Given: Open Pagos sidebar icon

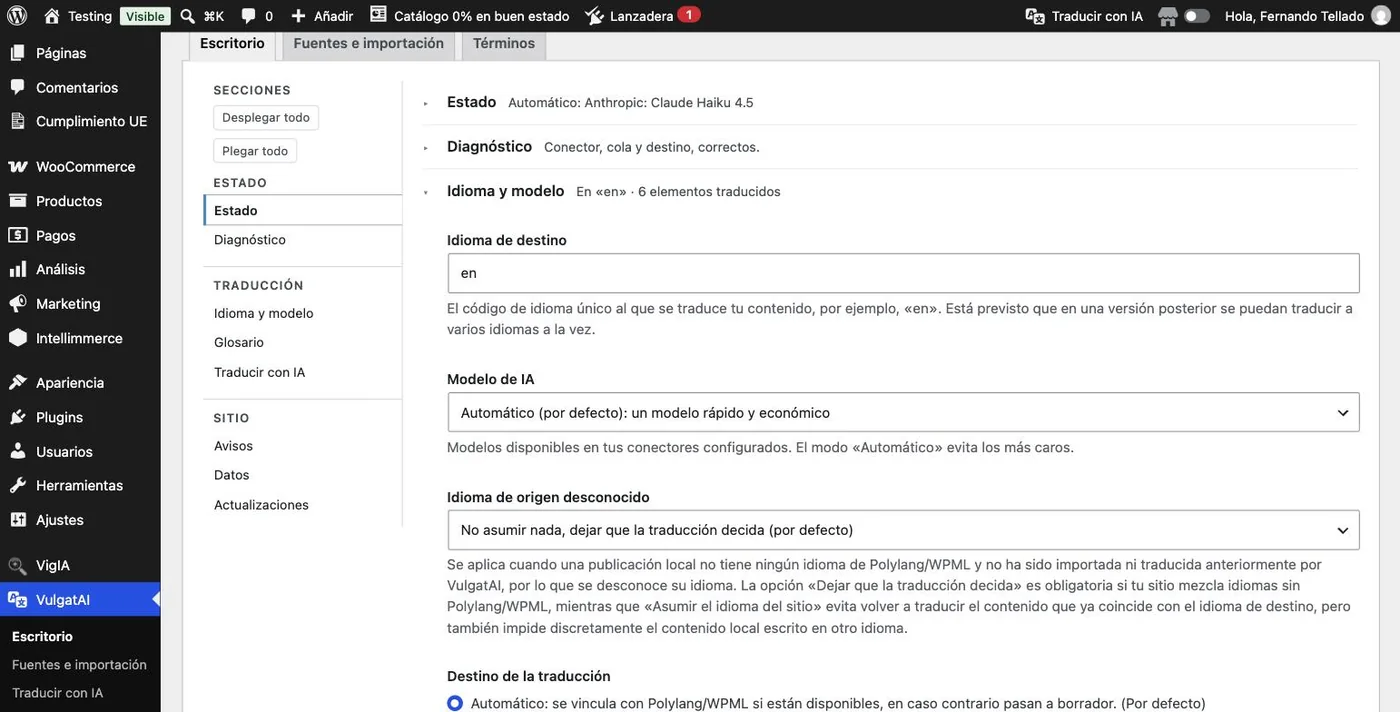Looking at the screenshot, I should click(x=18, y=235).
